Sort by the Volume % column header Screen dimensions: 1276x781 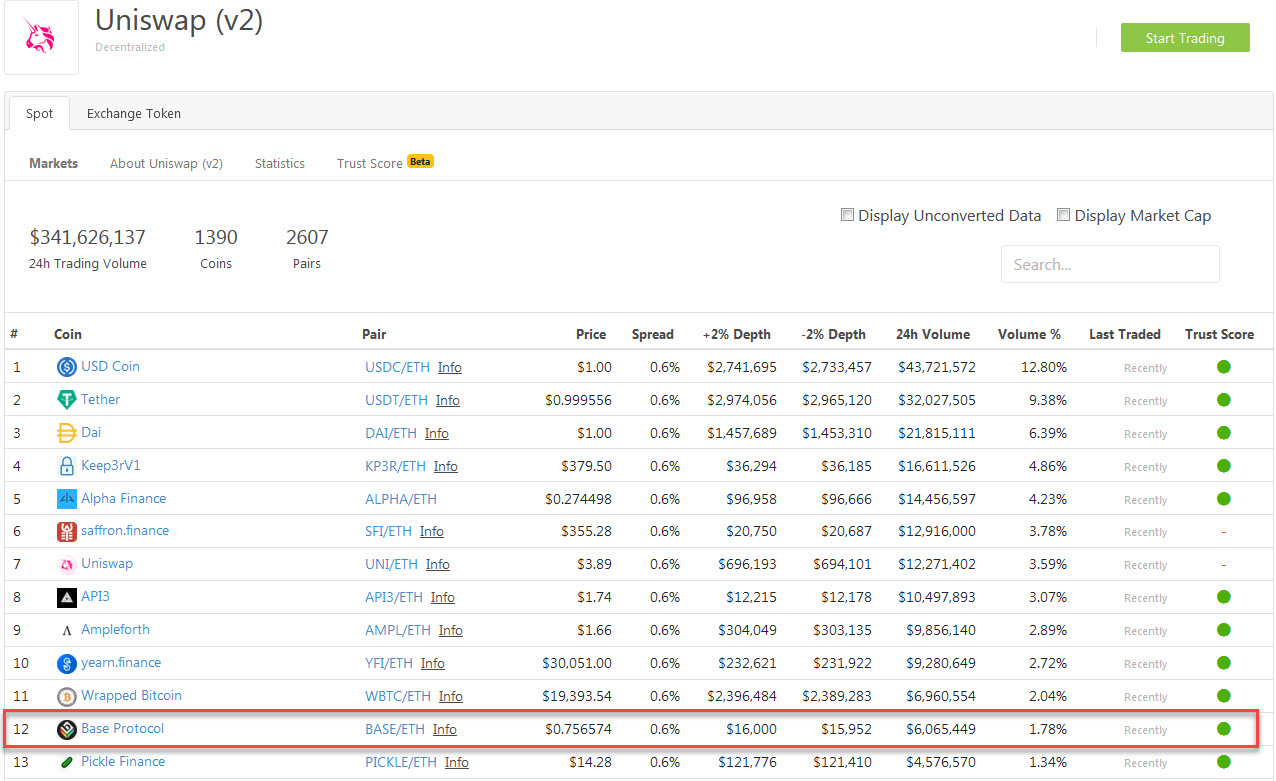(x=1030, y=334)
